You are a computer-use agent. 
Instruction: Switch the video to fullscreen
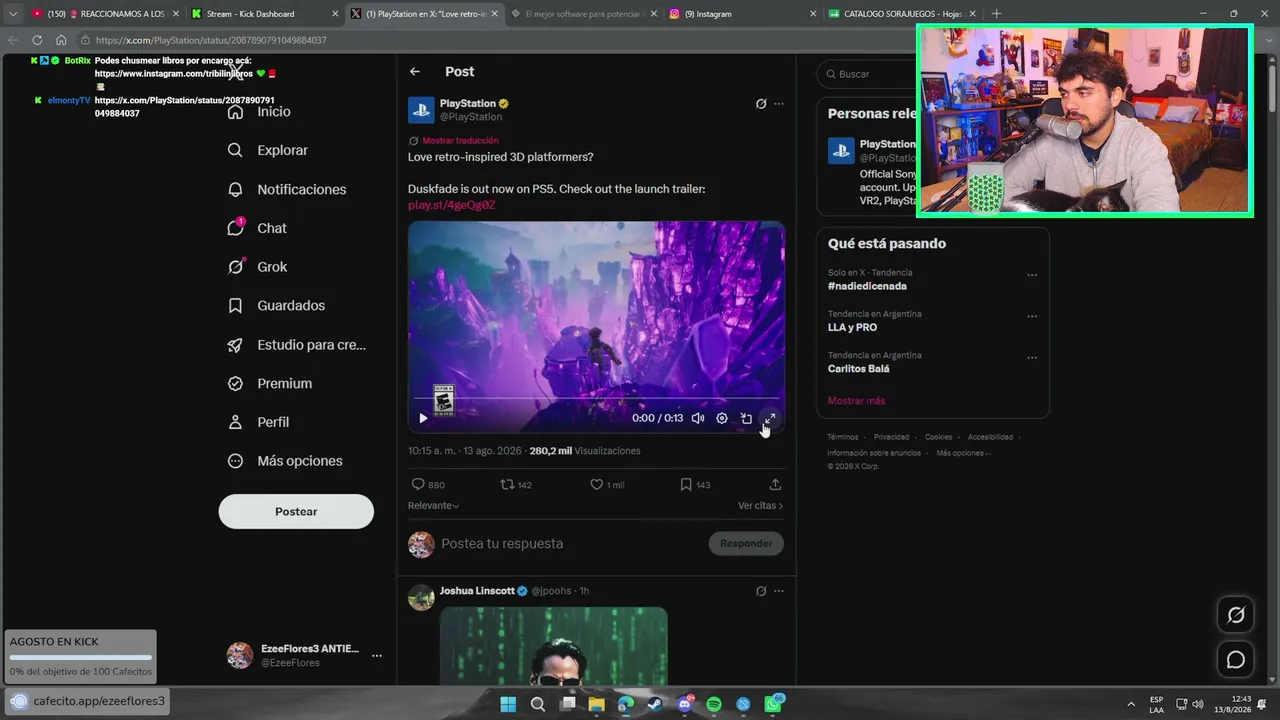770,418
